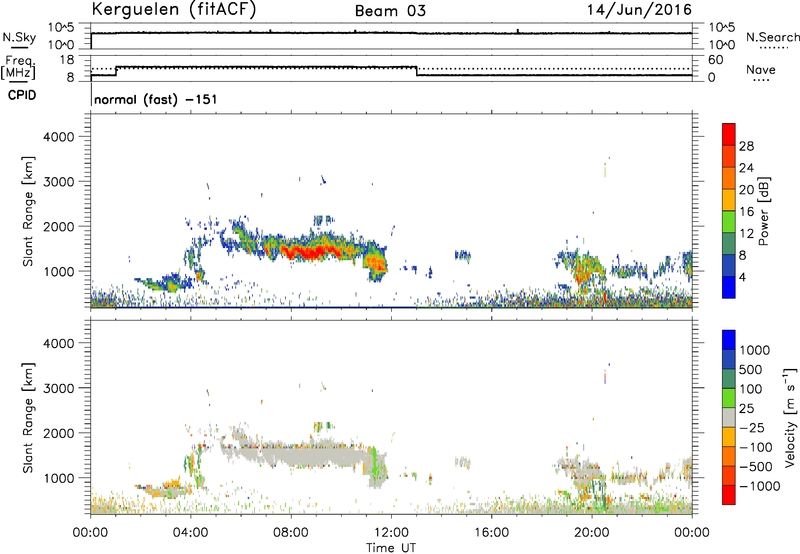
Task: Click the '-25' label on the Velocity colorbar
Action: 752,428
